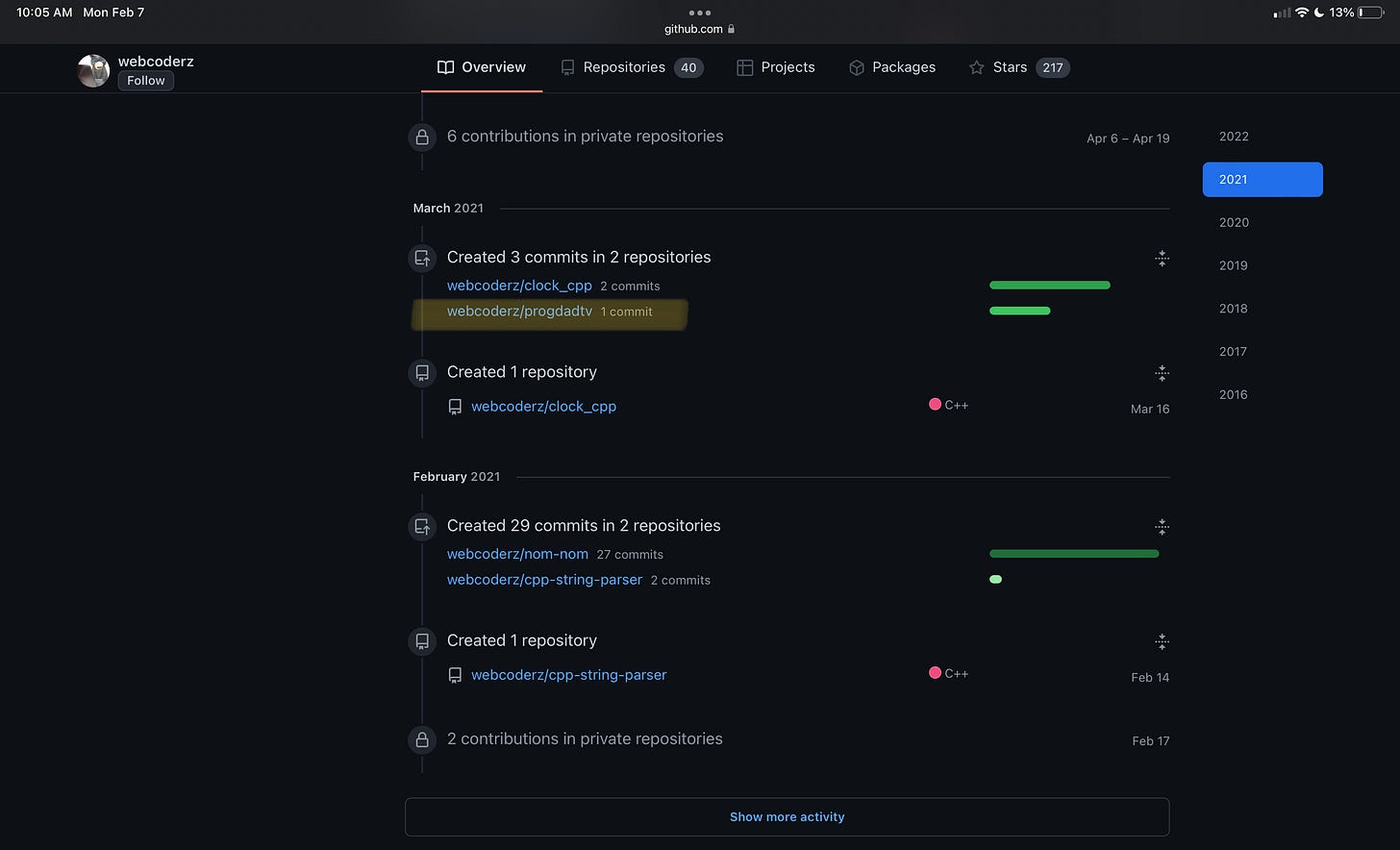This screenshot has height=850, width=1400.
Task: Collapse February 'Created 1 repository' section
Action: [x=1162, y=641]
